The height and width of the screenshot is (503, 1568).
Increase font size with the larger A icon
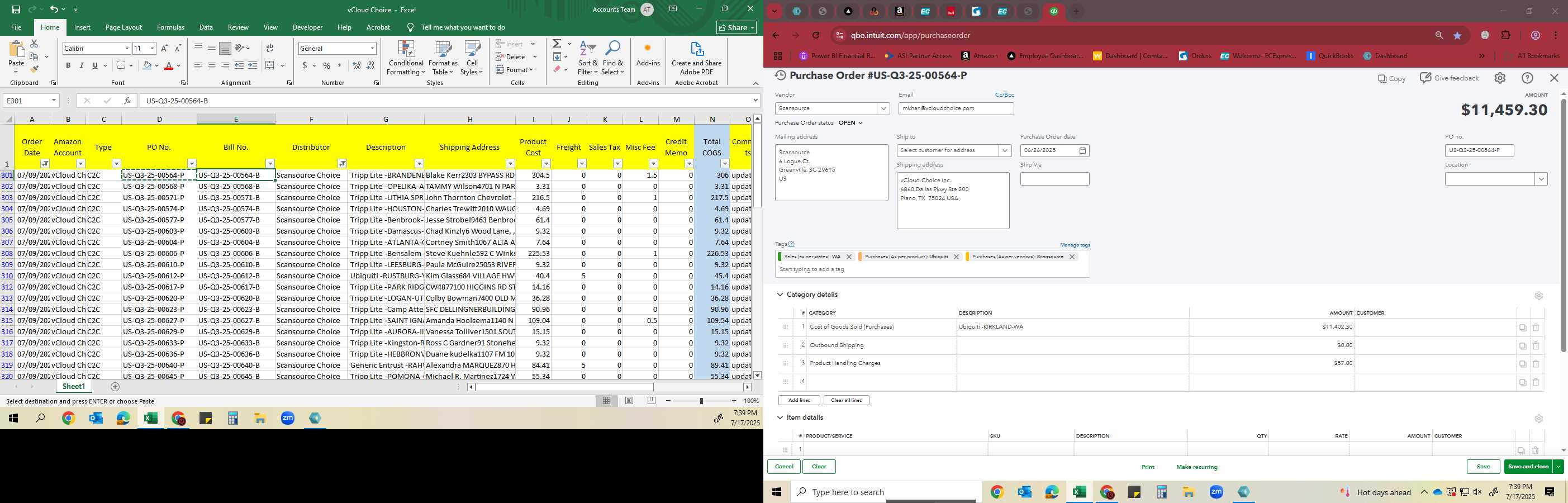click(x=164, y=48)
